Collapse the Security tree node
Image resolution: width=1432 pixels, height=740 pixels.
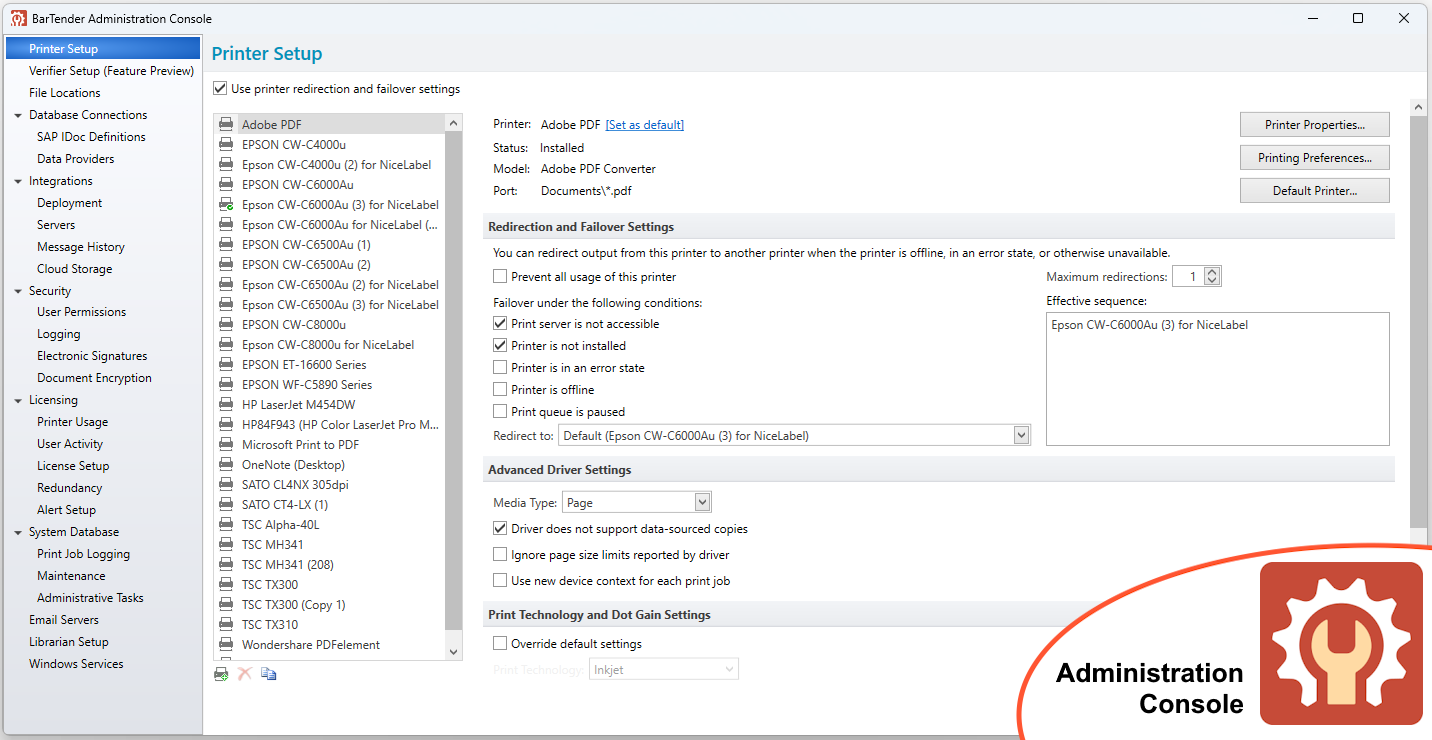[18, 291]
